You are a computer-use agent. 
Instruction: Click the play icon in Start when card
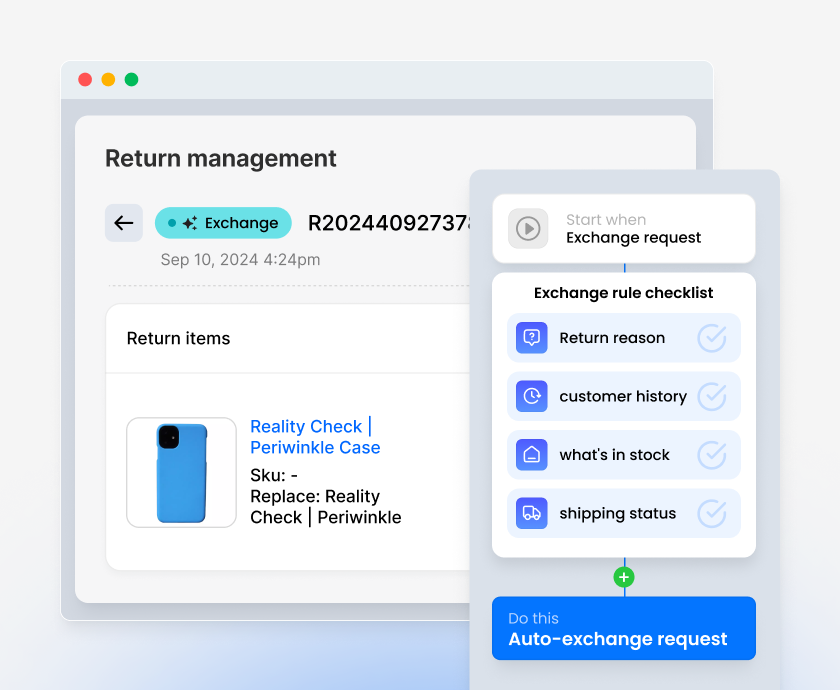(529, 228)
